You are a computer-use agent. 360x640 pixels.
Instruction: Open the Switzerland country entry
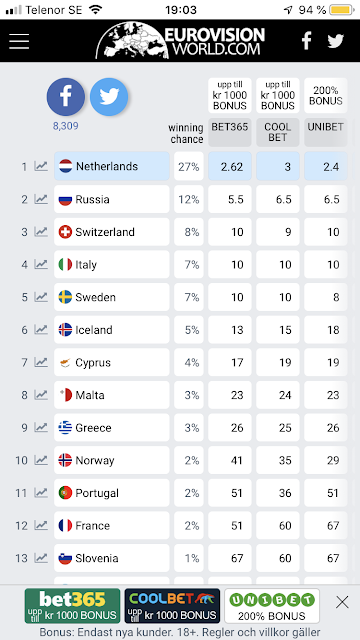click(x=111, y=232)
